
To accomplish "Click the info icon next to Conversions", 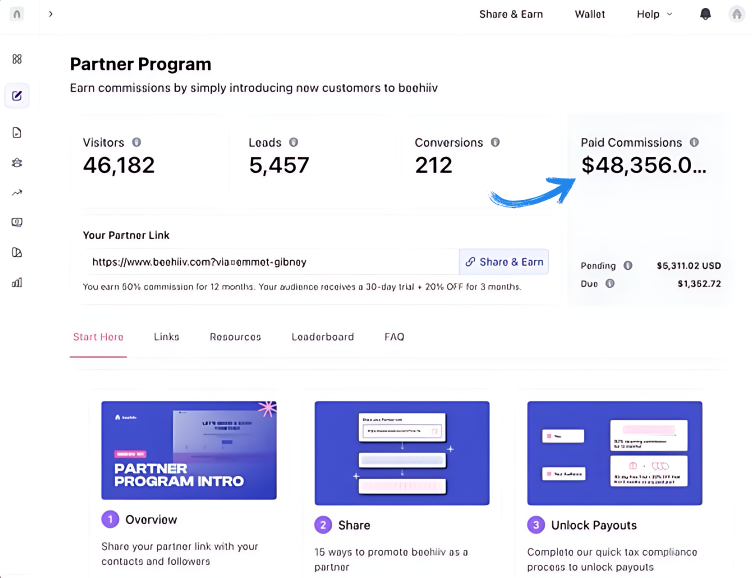I will (x=495, y=142).
